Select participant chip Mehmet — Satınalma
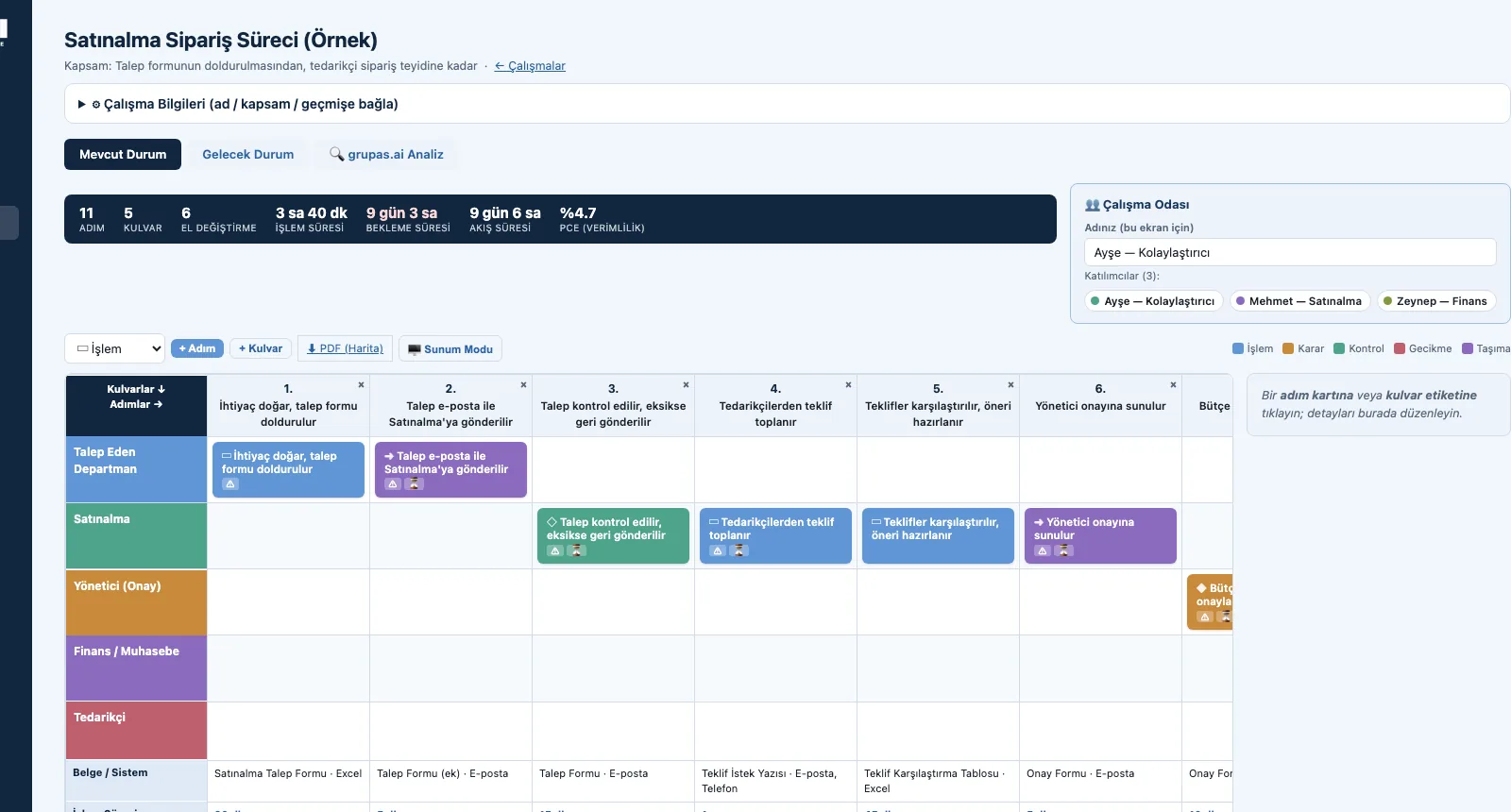 tap(1299, 301)
